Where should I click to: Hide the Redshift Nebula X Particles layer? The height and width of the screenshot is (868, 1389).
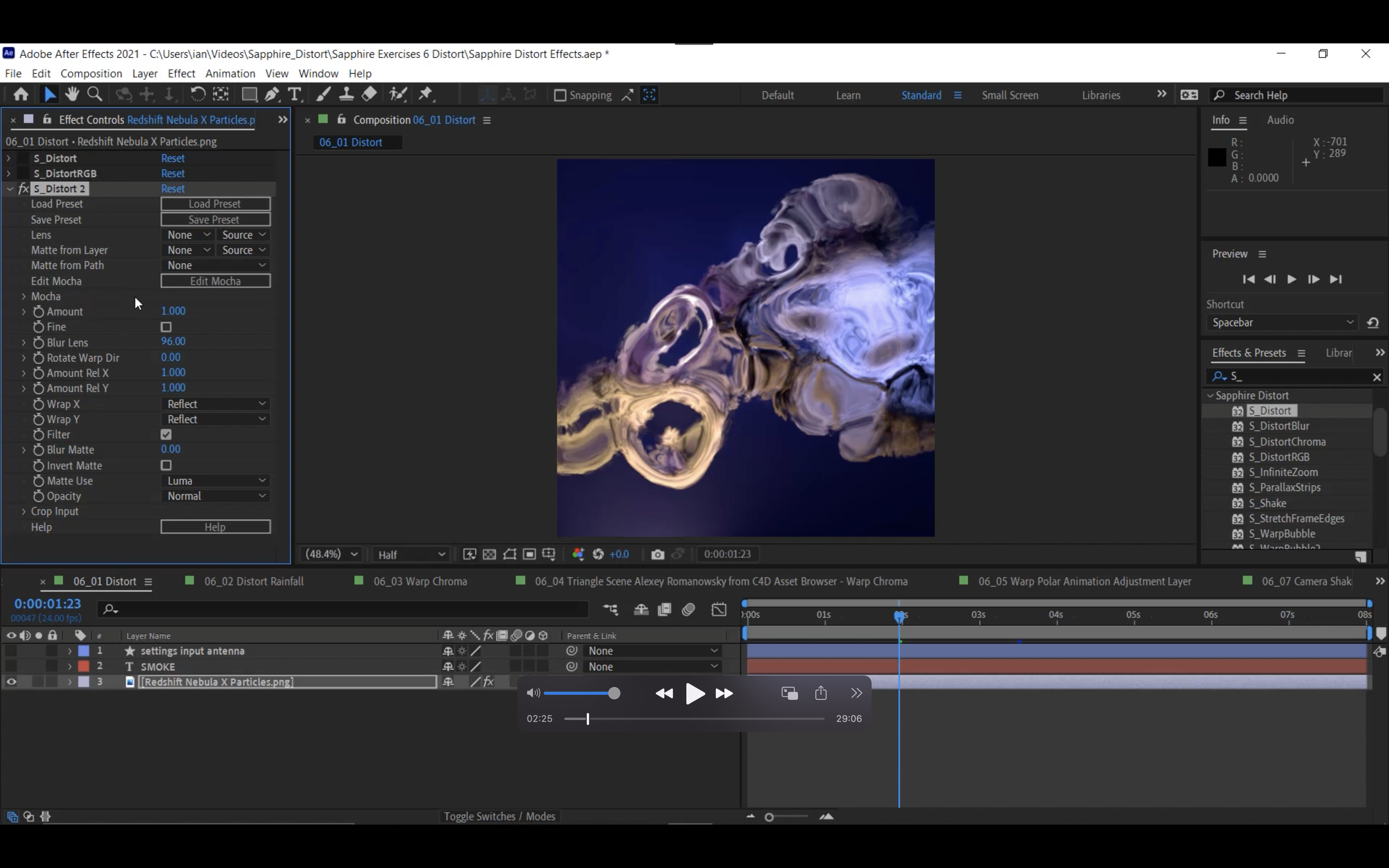tap(11, 682)
